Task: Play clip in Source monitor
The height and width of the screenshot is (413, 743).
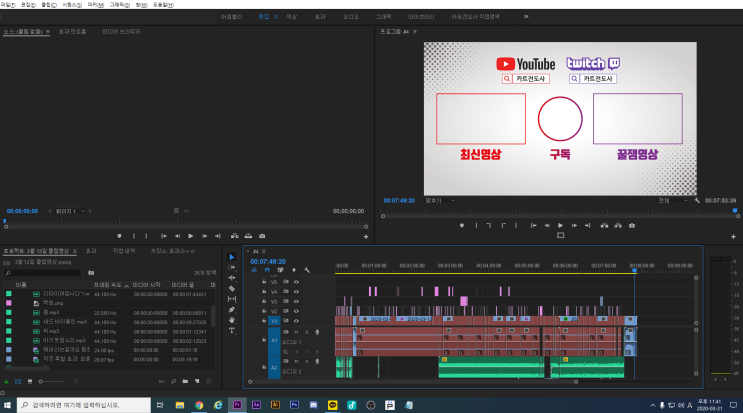Action: pyautogui.click(x=190, y=236)
